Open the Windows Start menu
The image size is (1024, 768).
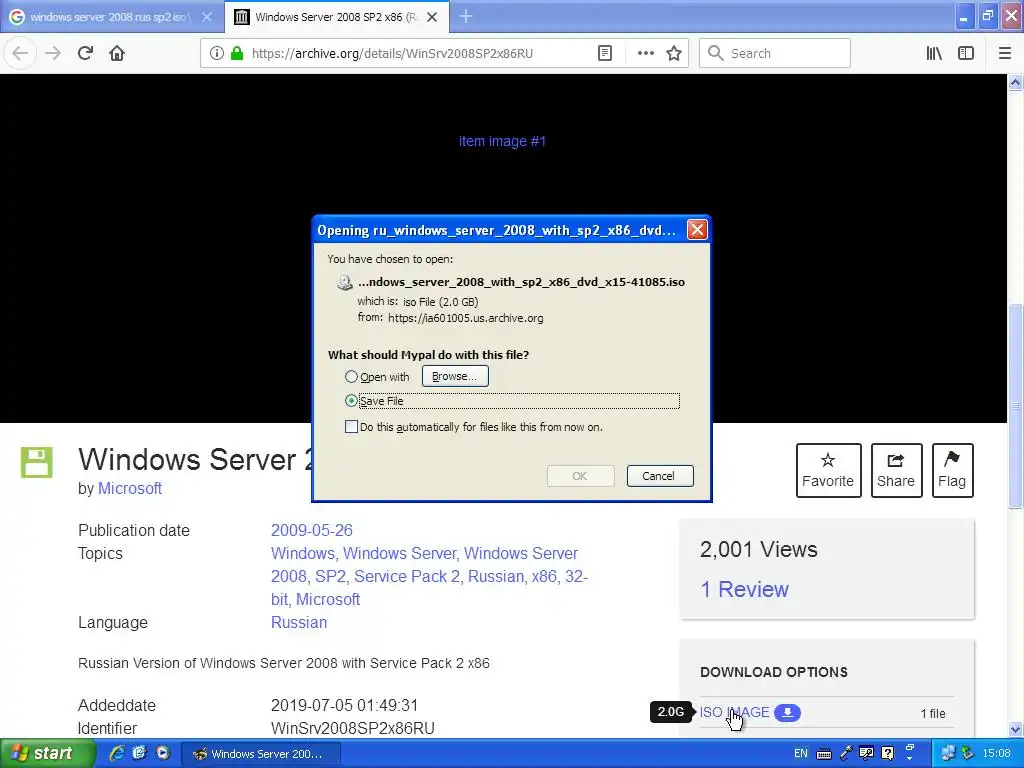click(46, 754)
